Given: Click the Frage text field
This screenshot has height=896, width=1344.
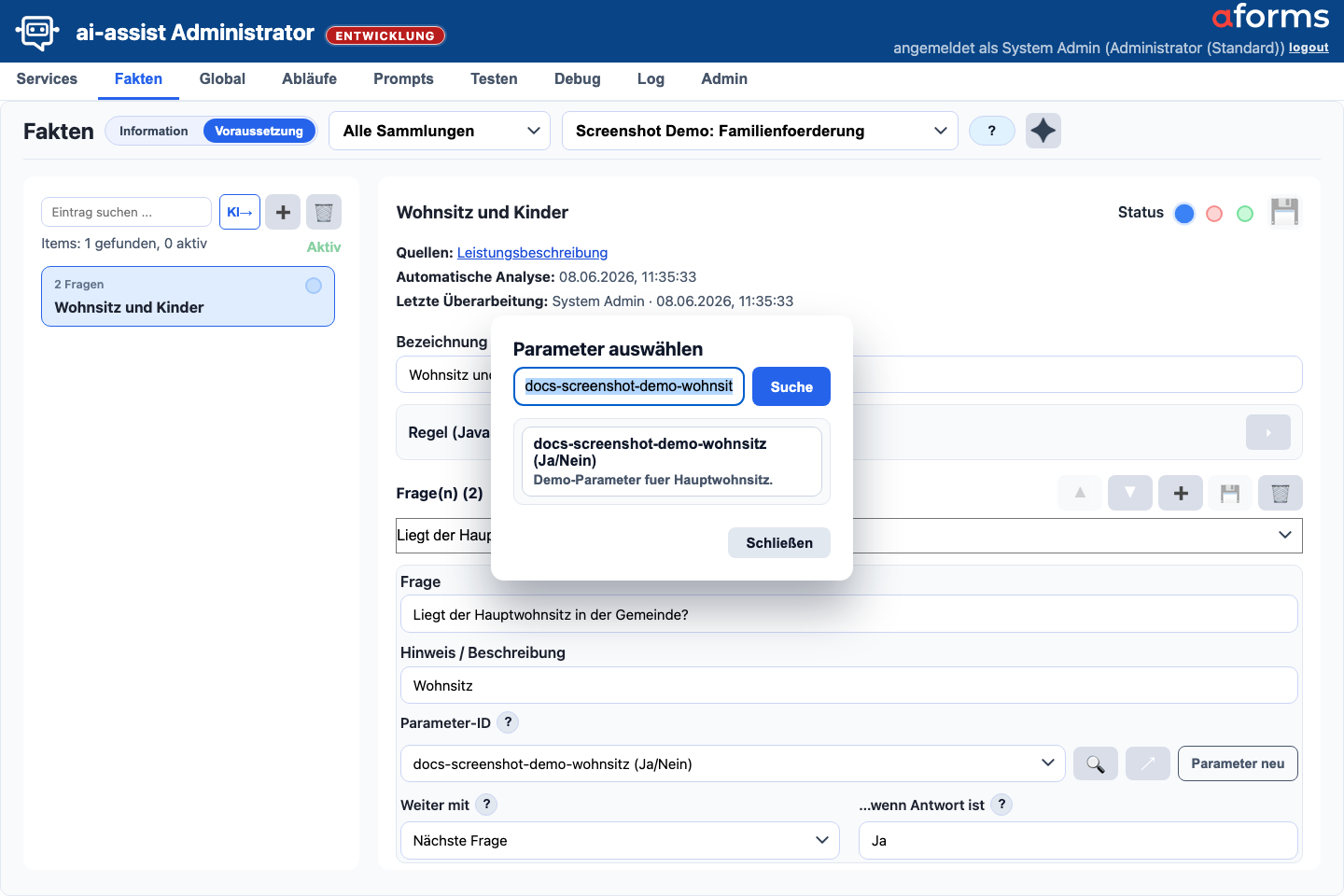Looking at the screenshot, I should click(x=849, y=614).
